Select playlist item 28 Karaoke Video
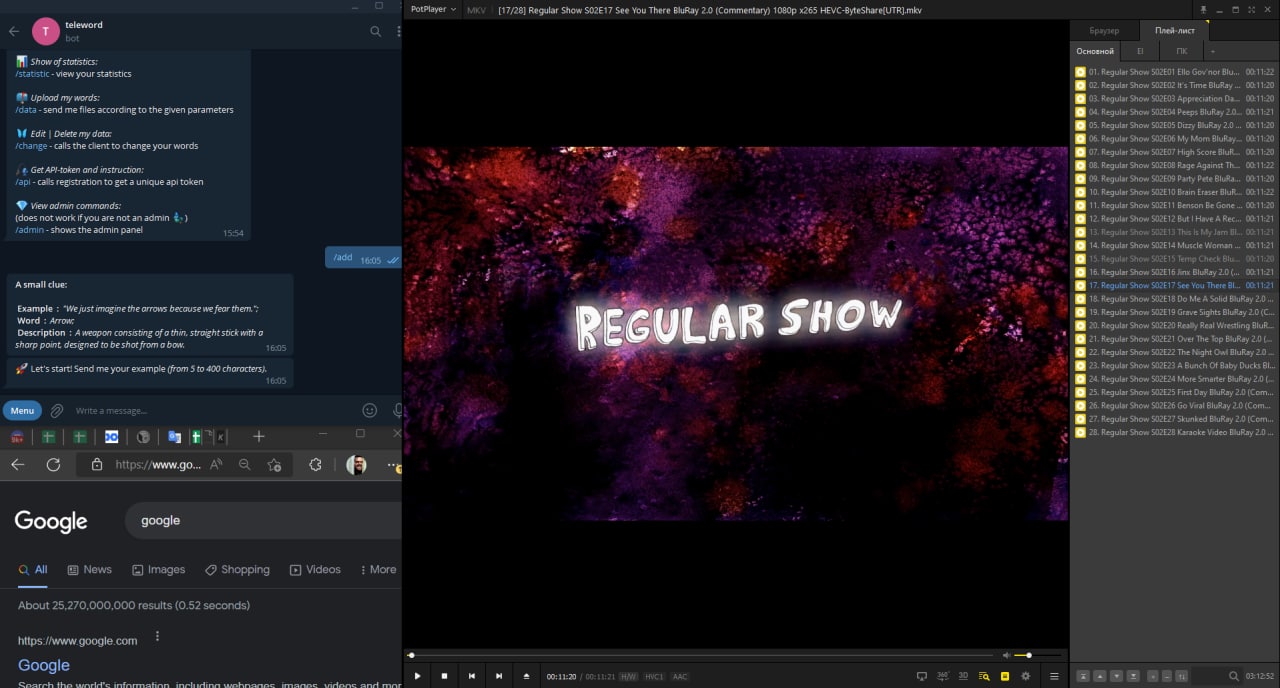1280x688 pixels. pos(1174,432)
